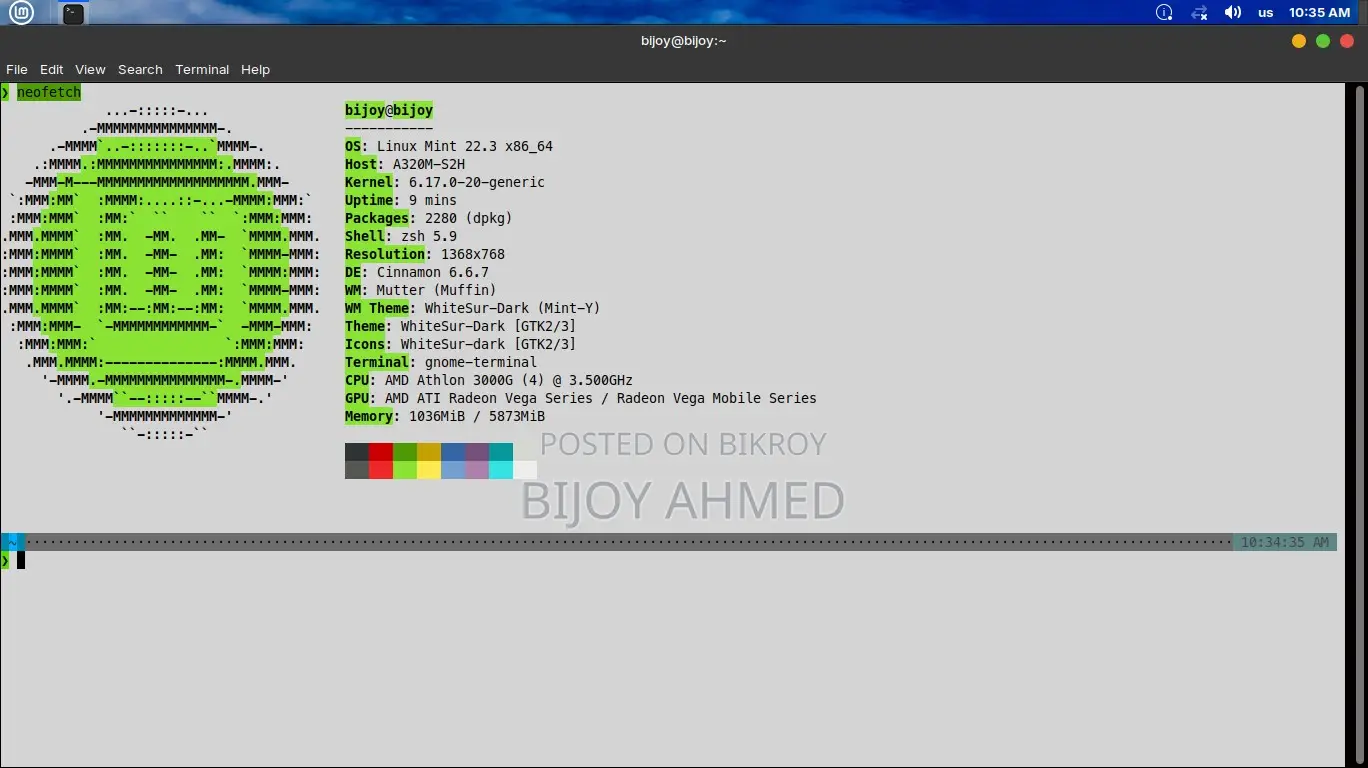The image size is (1368, 768).
Task: Click the 'Packages: 2280 (dpkg)' line
Action: coord(429,218)
